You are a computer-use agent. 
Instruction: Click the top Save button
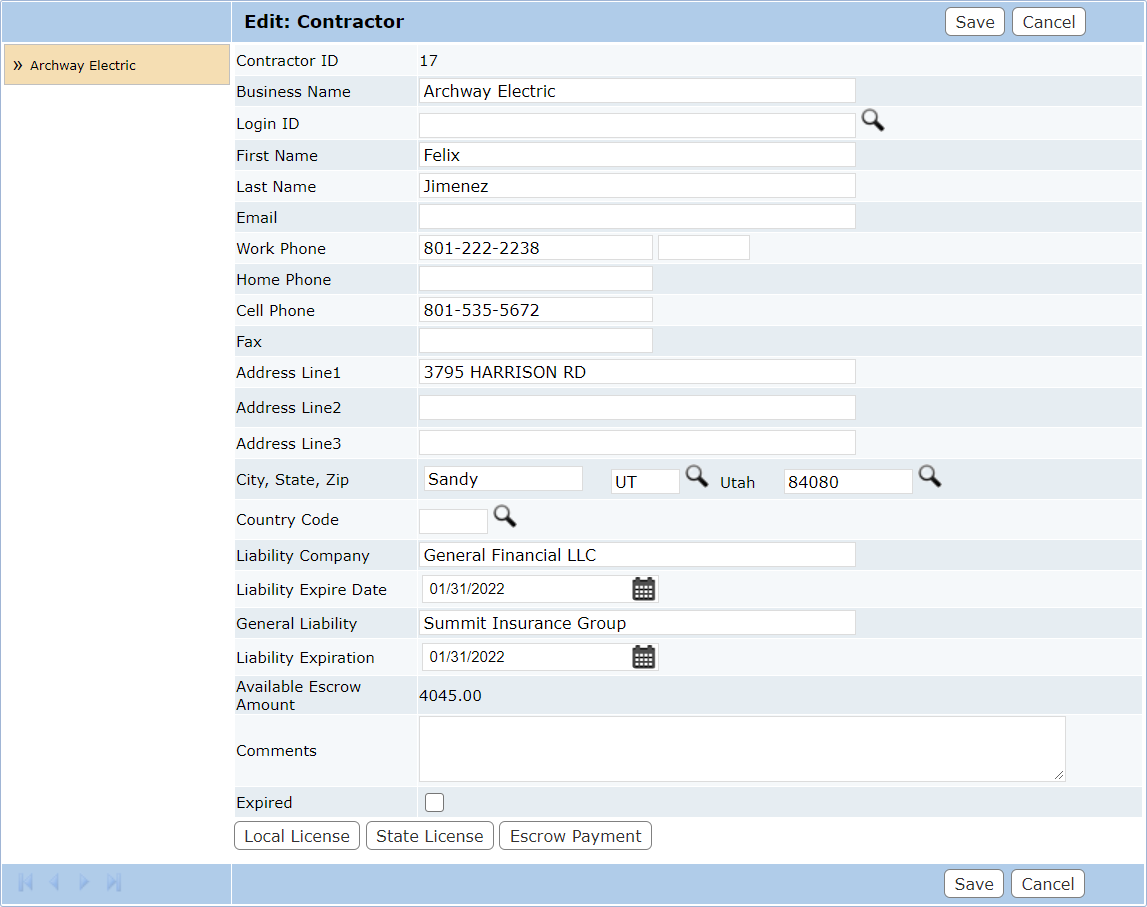(974, 22)
